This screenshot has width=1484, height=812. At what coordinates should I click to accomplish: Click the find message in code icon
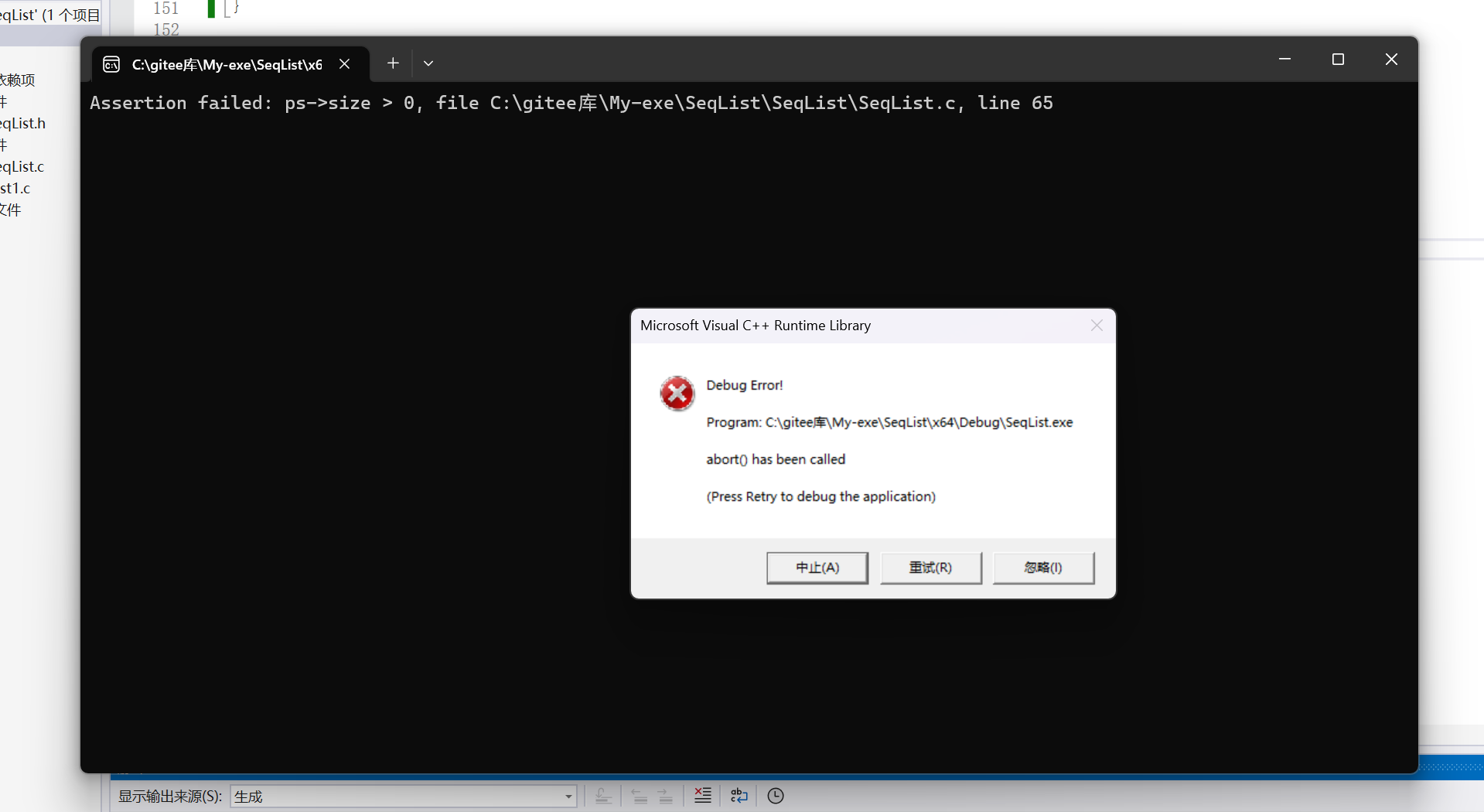(x=603, y=796)
